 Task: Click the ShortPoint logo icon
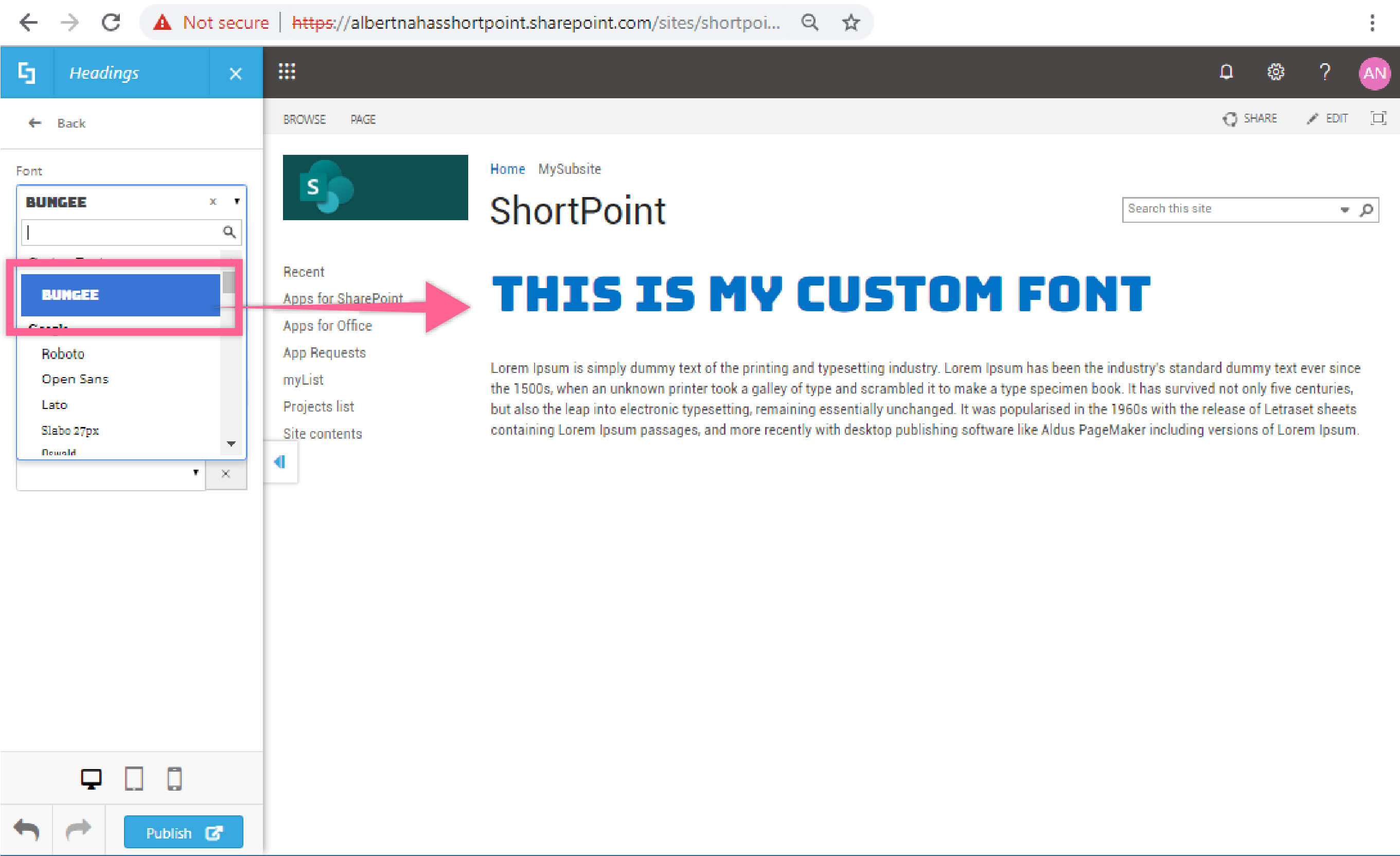tap(27, 73)
